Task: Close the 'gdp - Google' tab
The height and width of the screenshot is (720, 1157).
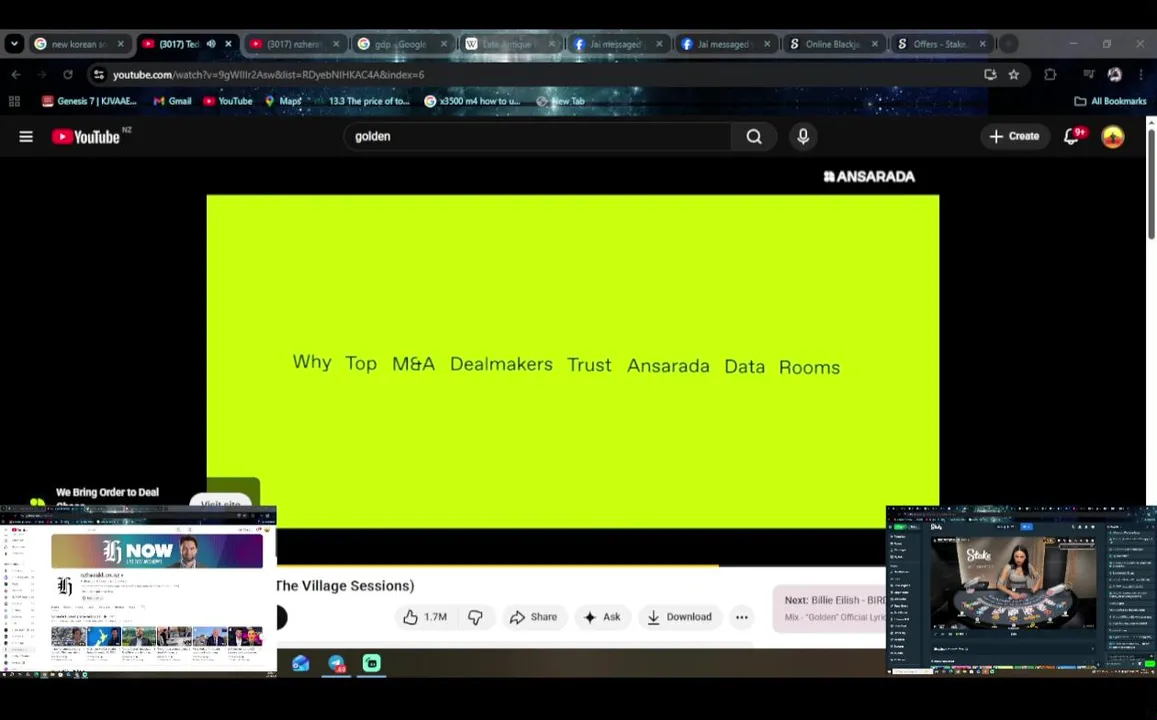Action: pyautogui.click(x=443, y=44)
